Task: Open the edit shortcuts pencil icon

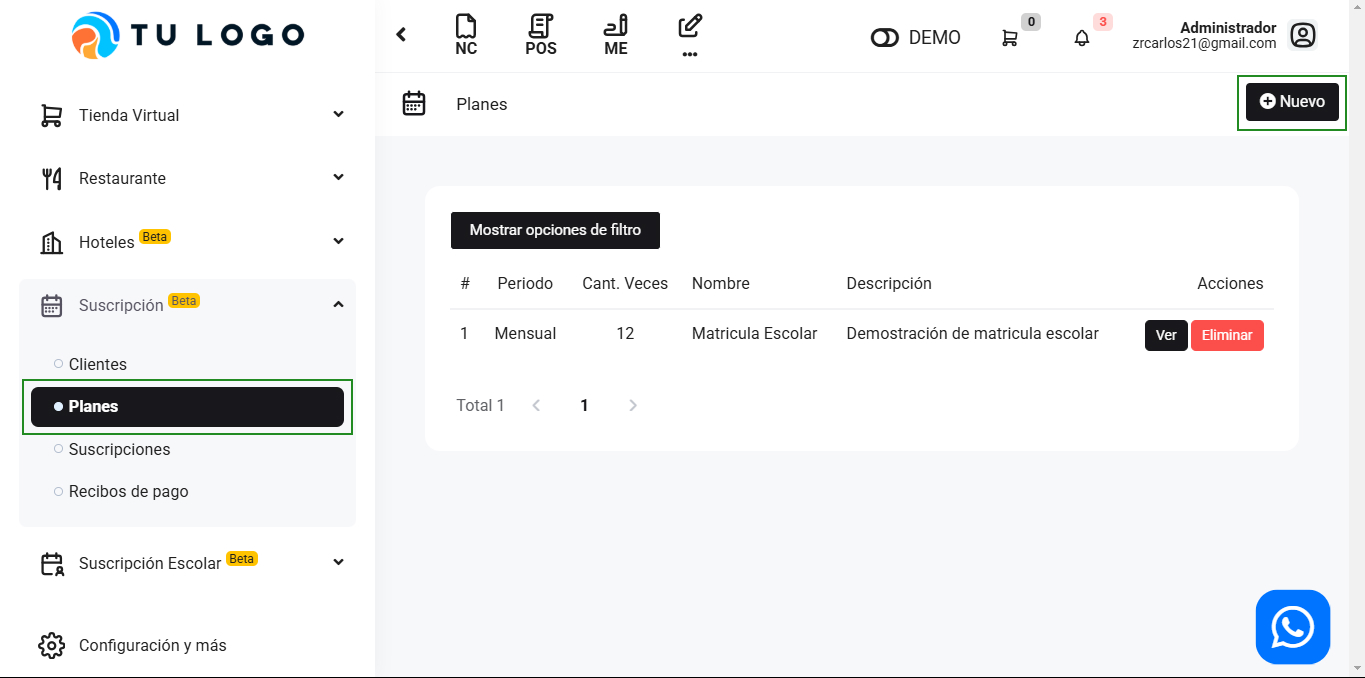Action: [689, 27]
